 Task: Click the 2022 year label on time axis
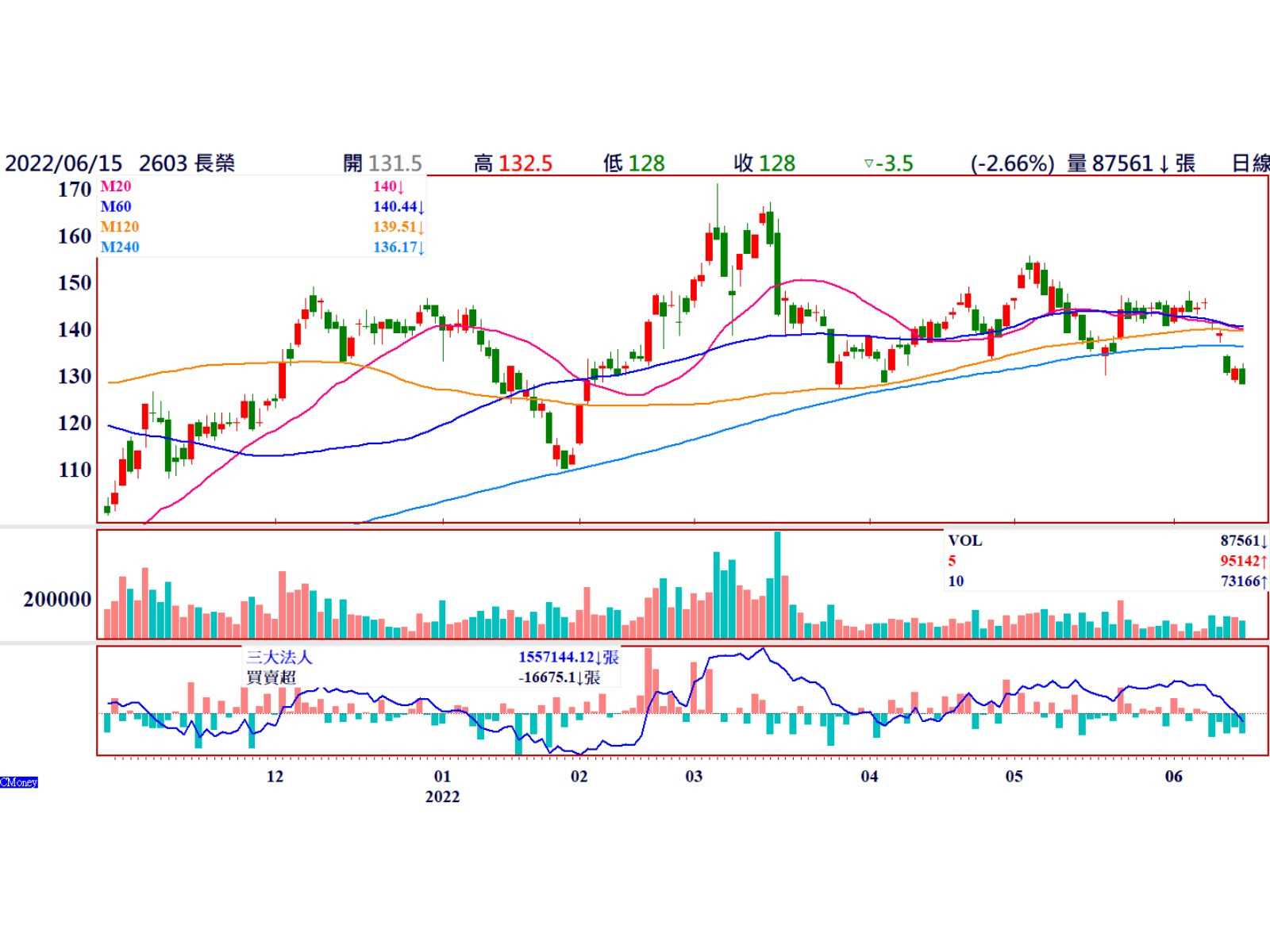tap(442, 797)
